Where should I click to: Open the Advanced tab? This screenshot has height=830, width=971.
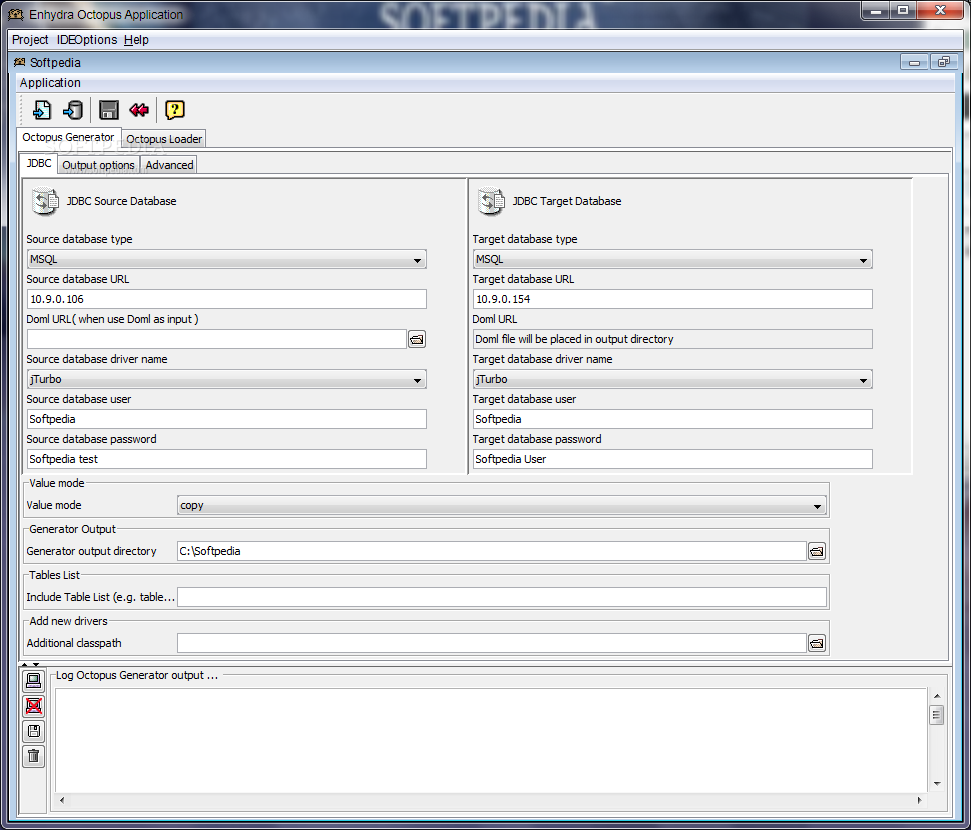coord(169,165)
